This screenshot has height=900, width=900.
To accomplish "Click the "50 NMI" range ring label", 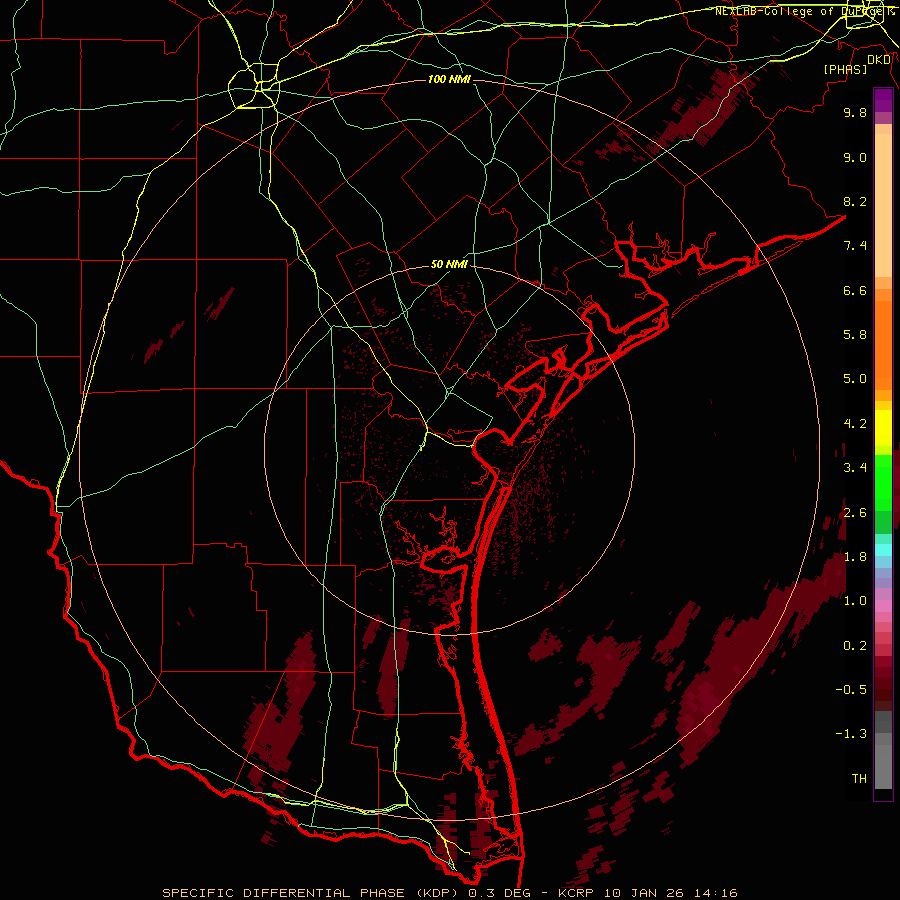I will pyautogui.click(x=449, y=264).
